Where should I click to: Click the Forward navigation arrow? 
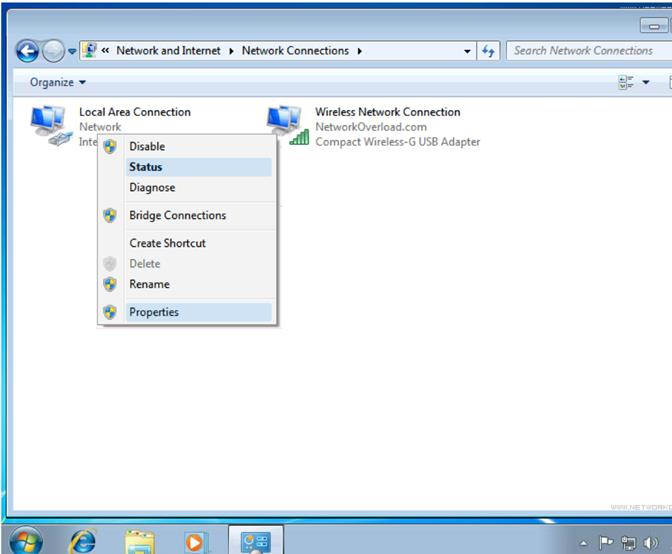pos(54,51)
